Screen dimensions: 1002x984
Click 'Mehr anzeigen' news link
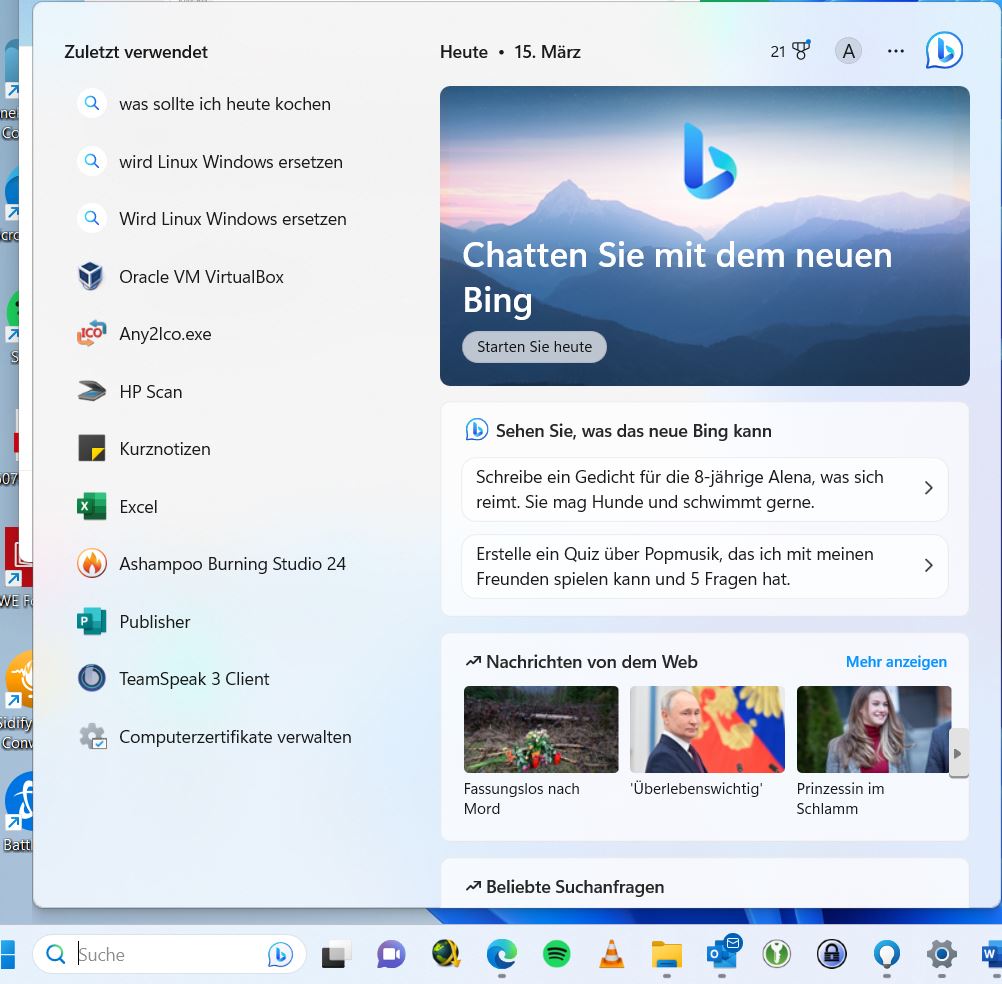pyautogui.click(x=896, y=662)
